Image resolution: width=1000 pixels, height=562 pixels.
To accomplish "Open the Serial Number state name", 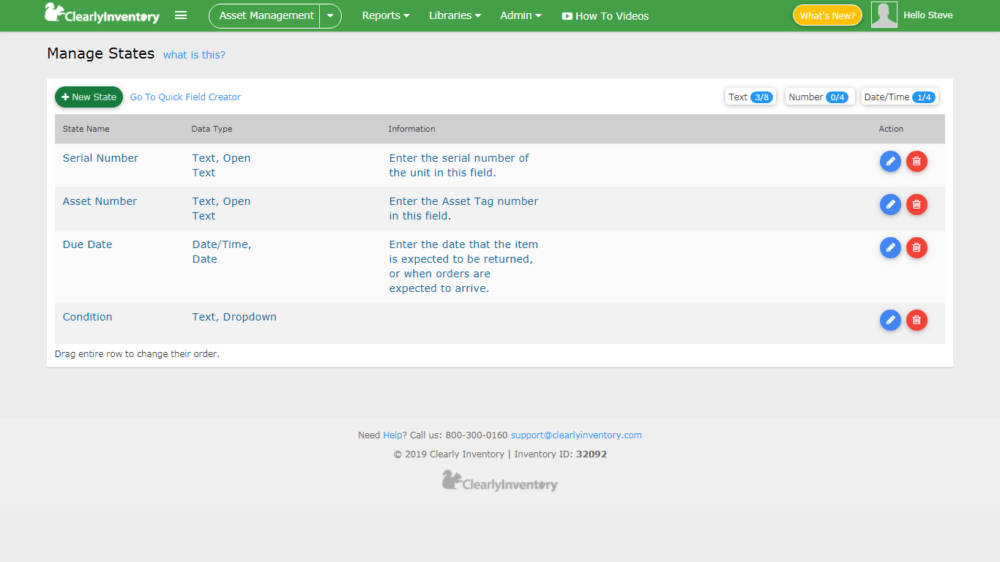I will click(100, 158).
